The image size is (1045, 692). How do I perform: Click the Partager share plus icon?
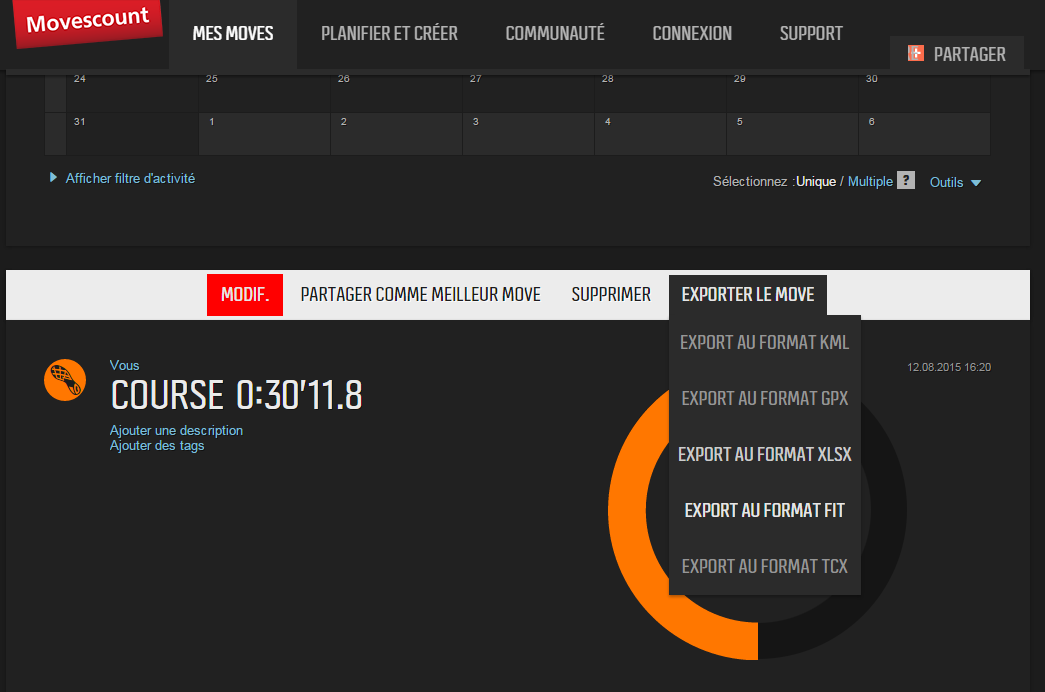point(916,54)
